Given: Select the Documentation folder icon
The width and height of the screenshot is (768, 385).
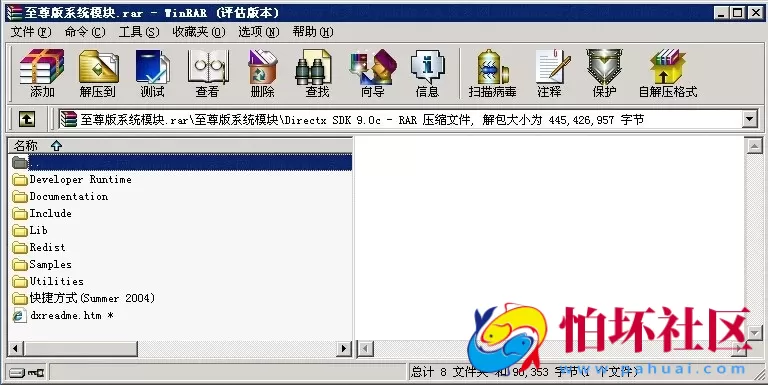Looking at the screenshot, I should pos(20,197).
